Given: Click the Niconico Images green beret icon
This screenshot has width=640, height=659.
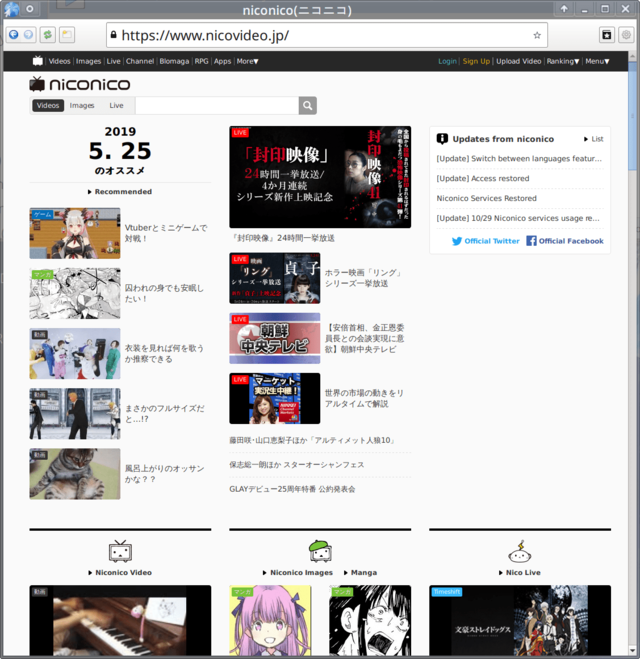Looking at the screenshot, I should coord(320,551).
